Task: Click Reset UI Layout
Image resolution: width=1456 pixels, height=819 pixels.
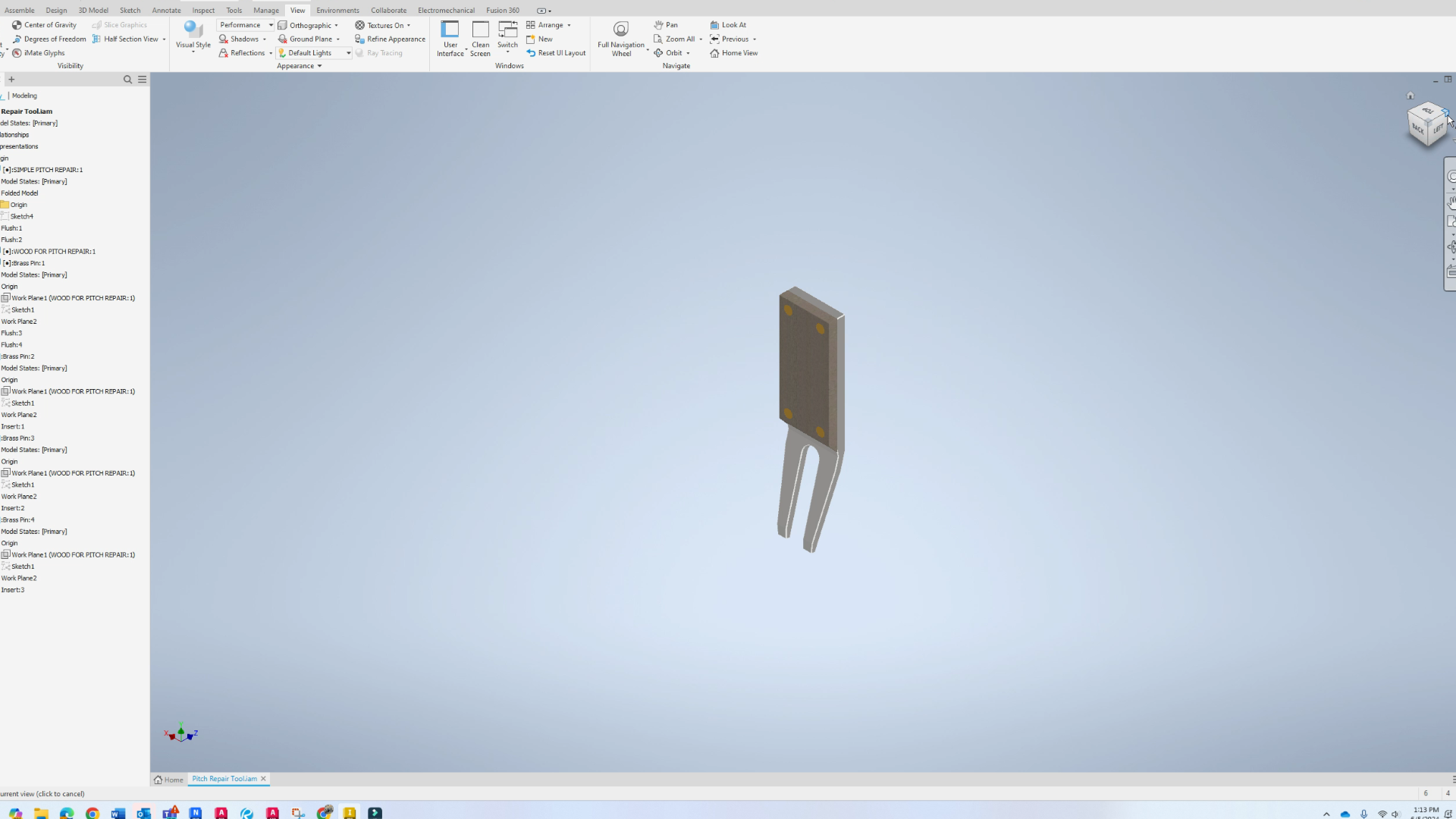Action: [x=556, y=53]
